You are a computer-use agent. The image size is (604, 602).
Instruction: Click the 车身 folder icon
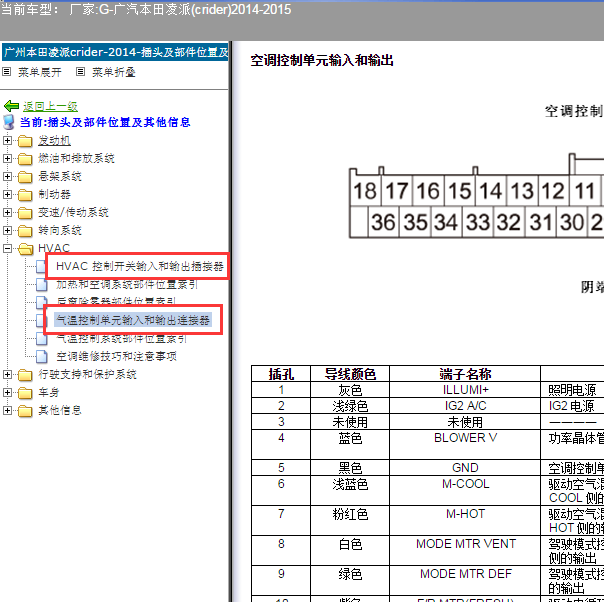pyautogui.click(x=25, y=393)
